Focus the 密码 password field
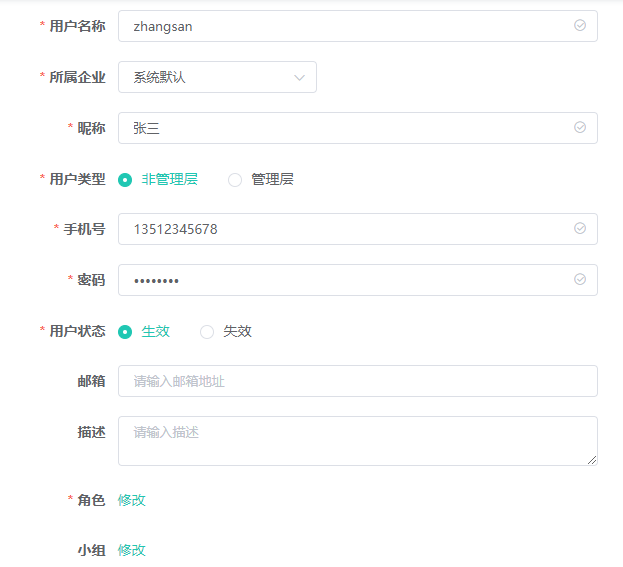Viewport: 623px width, 567px height. (358, 280)
